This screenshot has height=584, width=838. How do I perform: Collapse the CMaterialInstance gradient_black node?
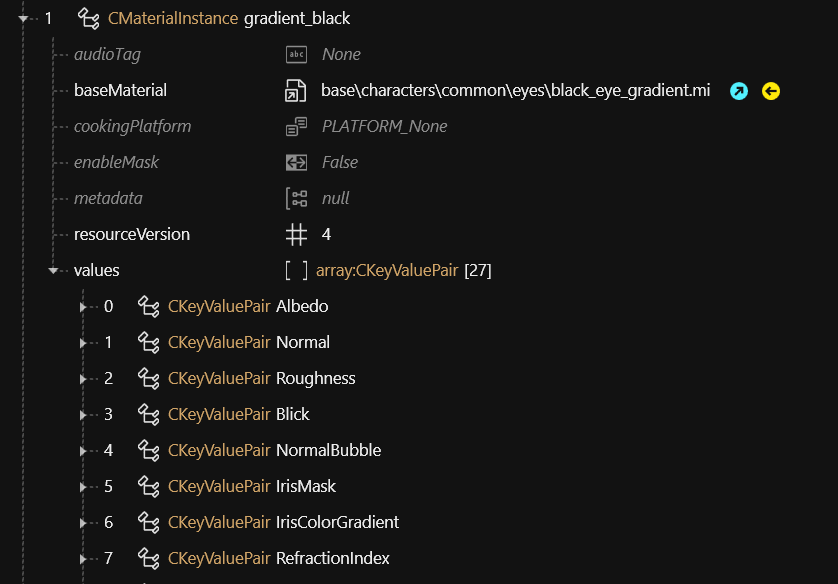coord(23,19)
